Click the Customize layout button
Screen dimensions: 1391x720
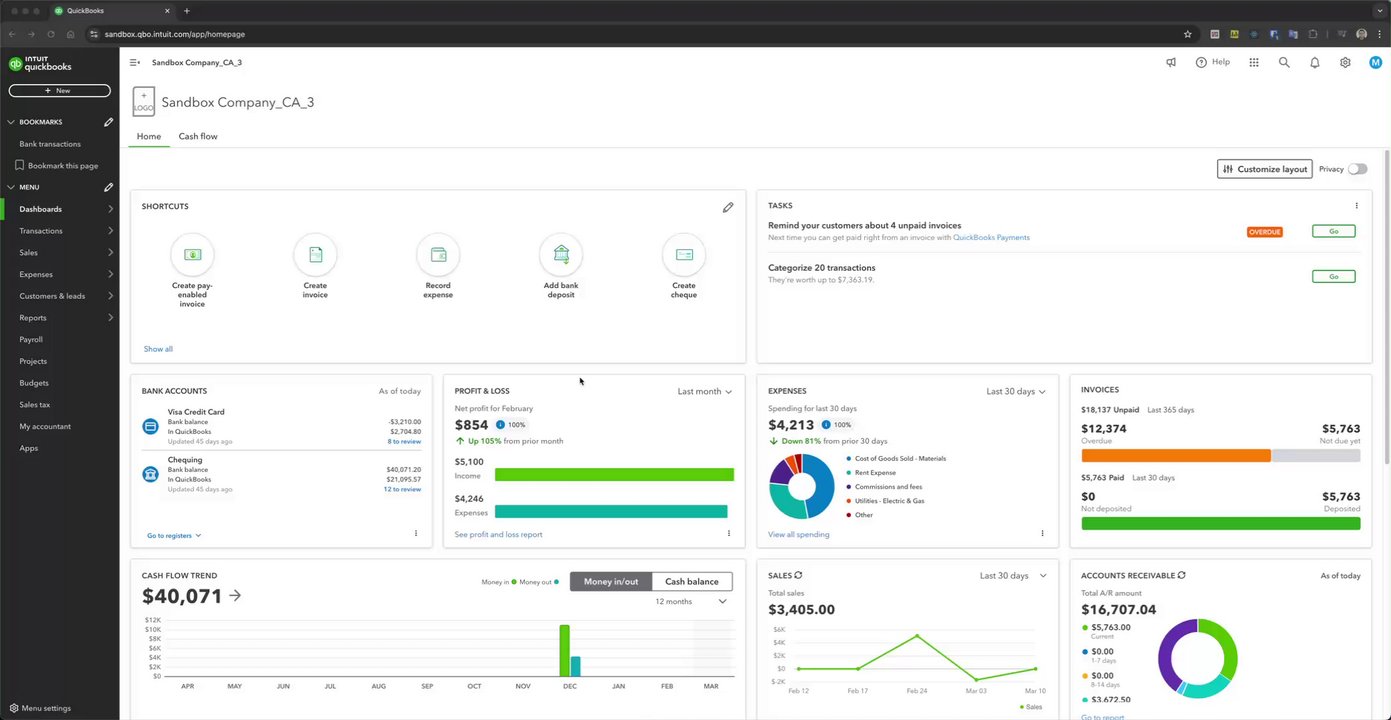pyautogui.click(x=1265, y=169)
